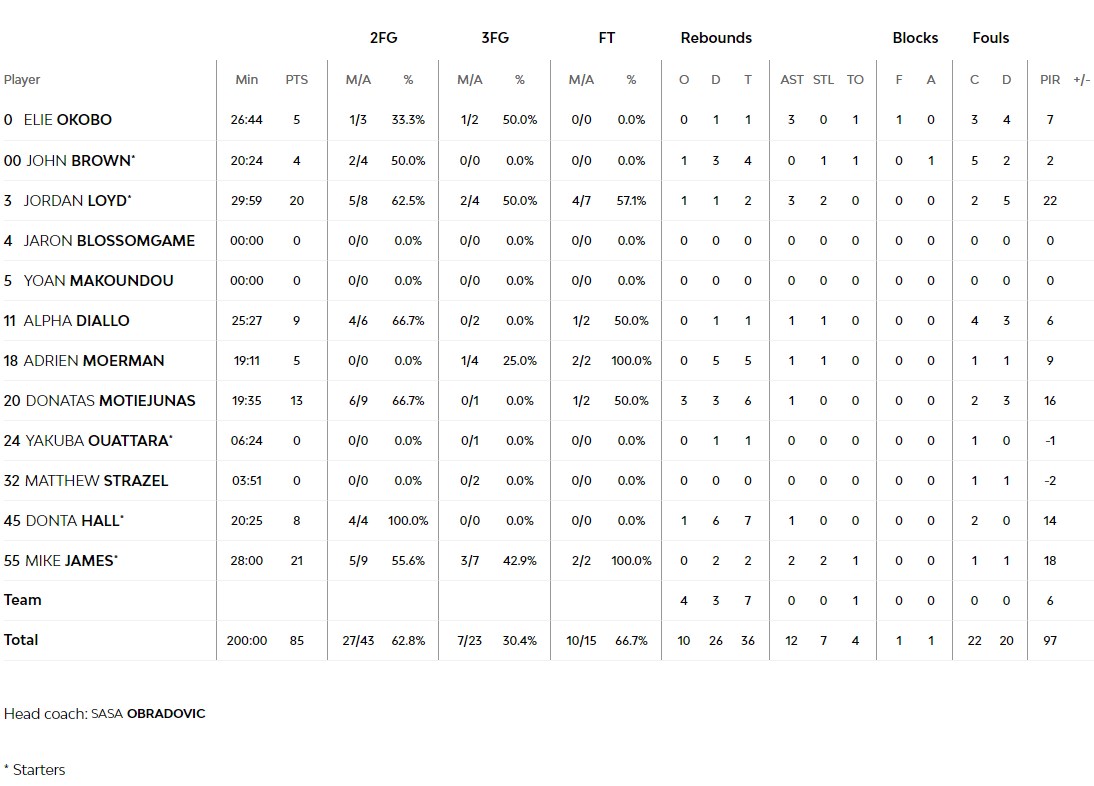Click the AST column header
Screen dimensions: 1094x786
pos(791,80)
